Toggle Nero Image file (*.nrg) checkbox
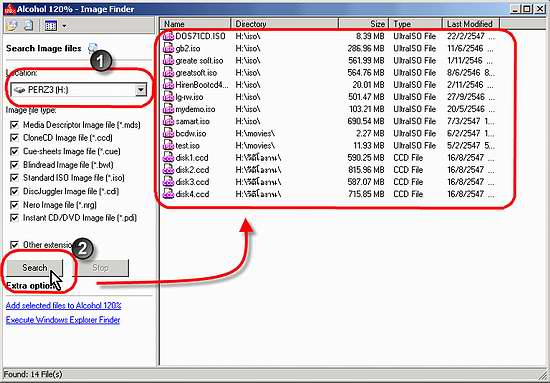Viewport: 550px width, 383px height. pyautogui.click(x=14, y=204)
